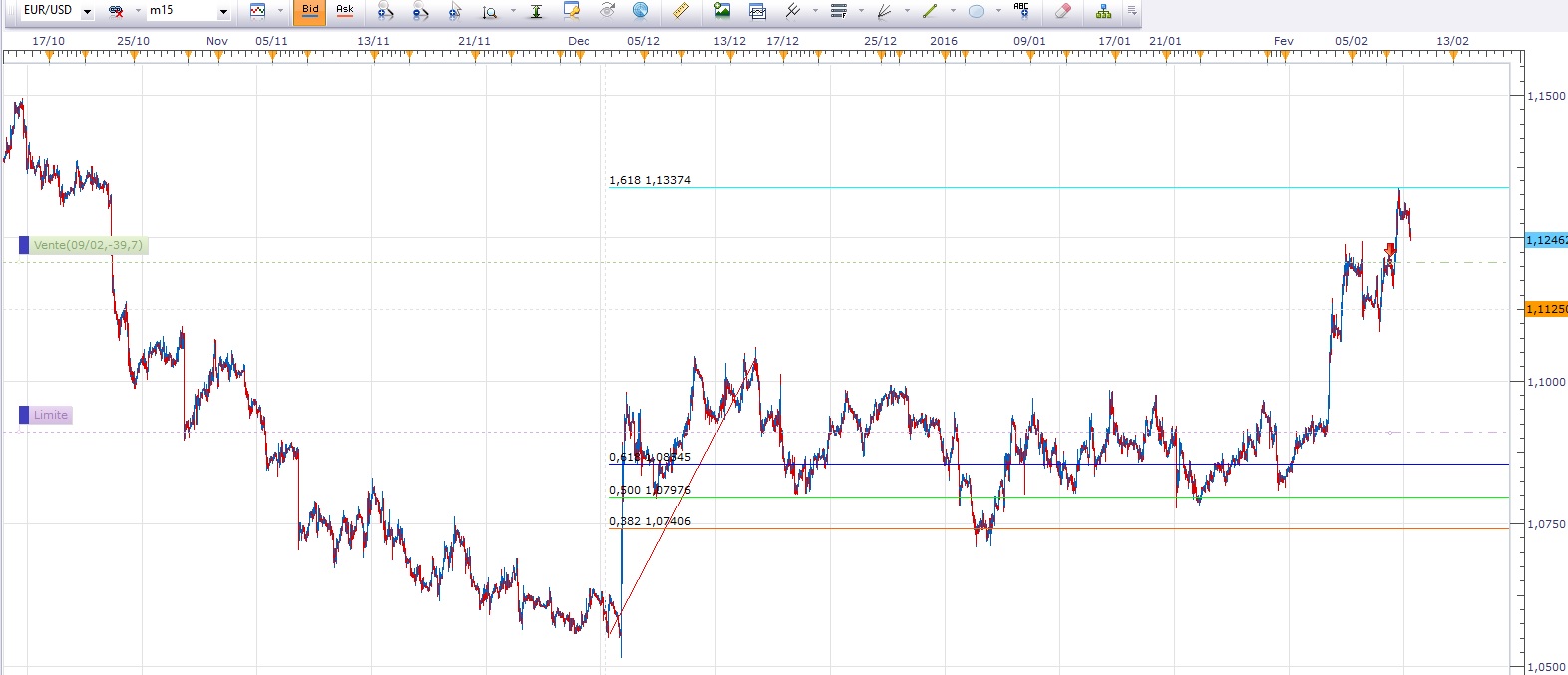
Task: Click the save chart as image icon
Action: (x=722, y=10)
